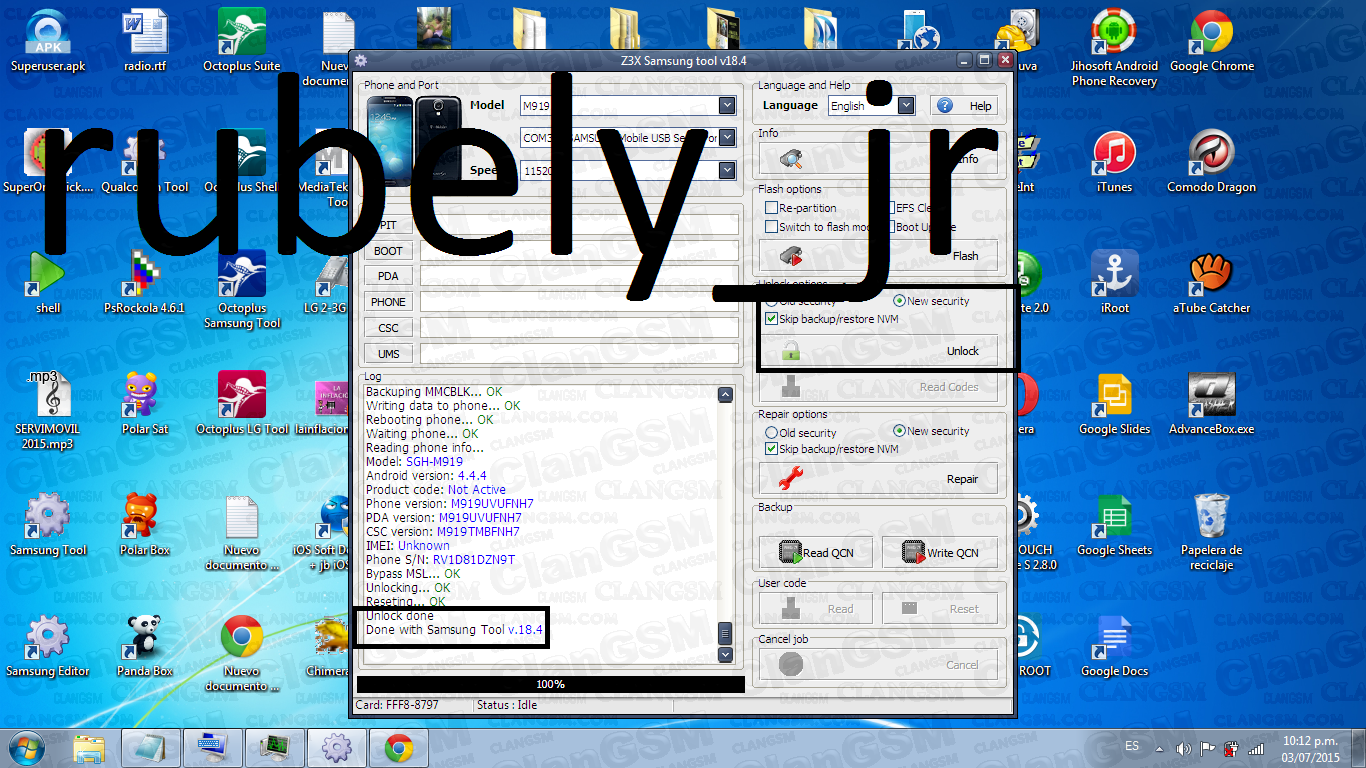Select Old security in Repair options

[771, 433]
